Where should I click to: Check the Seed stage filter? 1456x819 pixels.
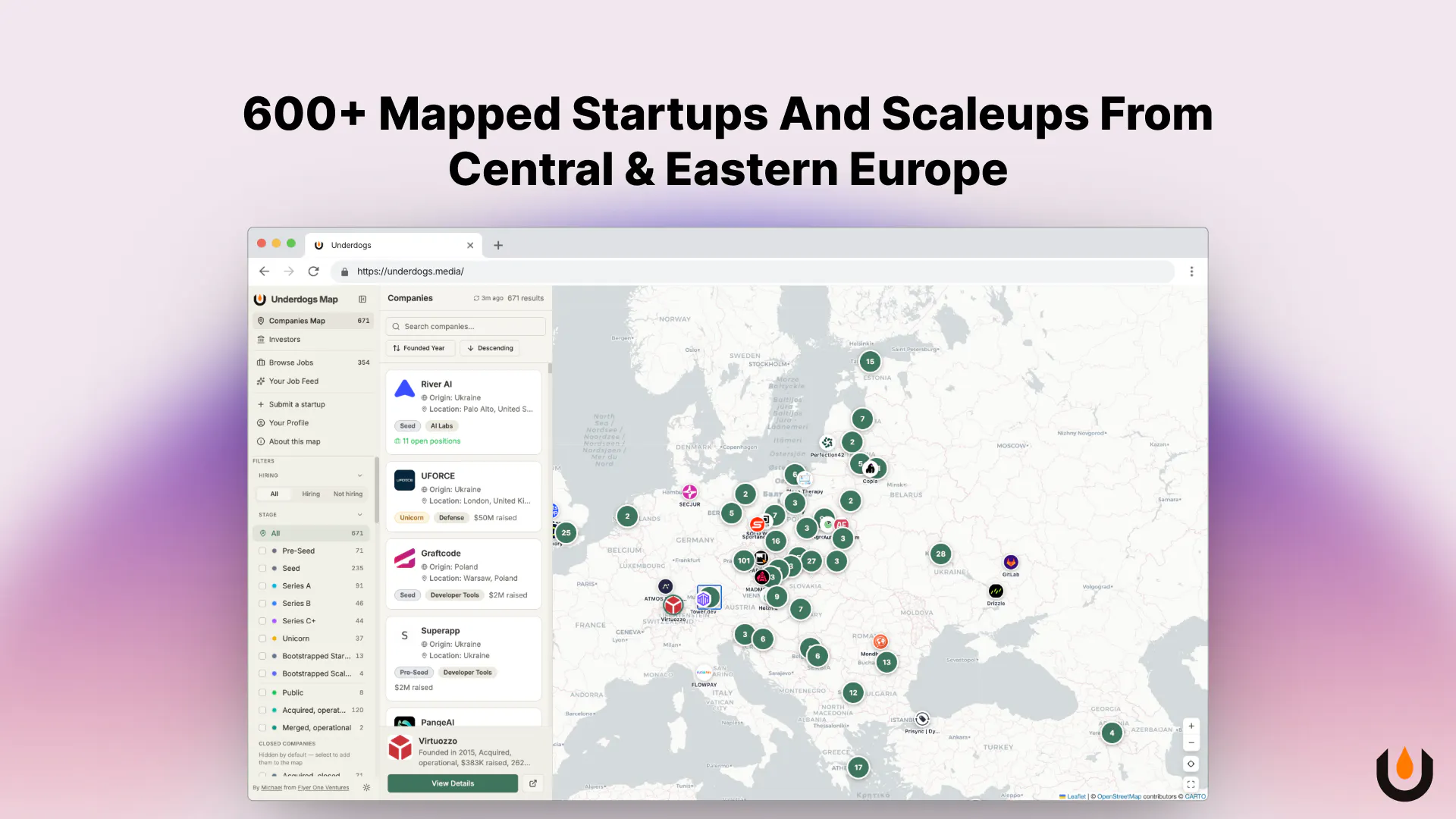(262, 569)
